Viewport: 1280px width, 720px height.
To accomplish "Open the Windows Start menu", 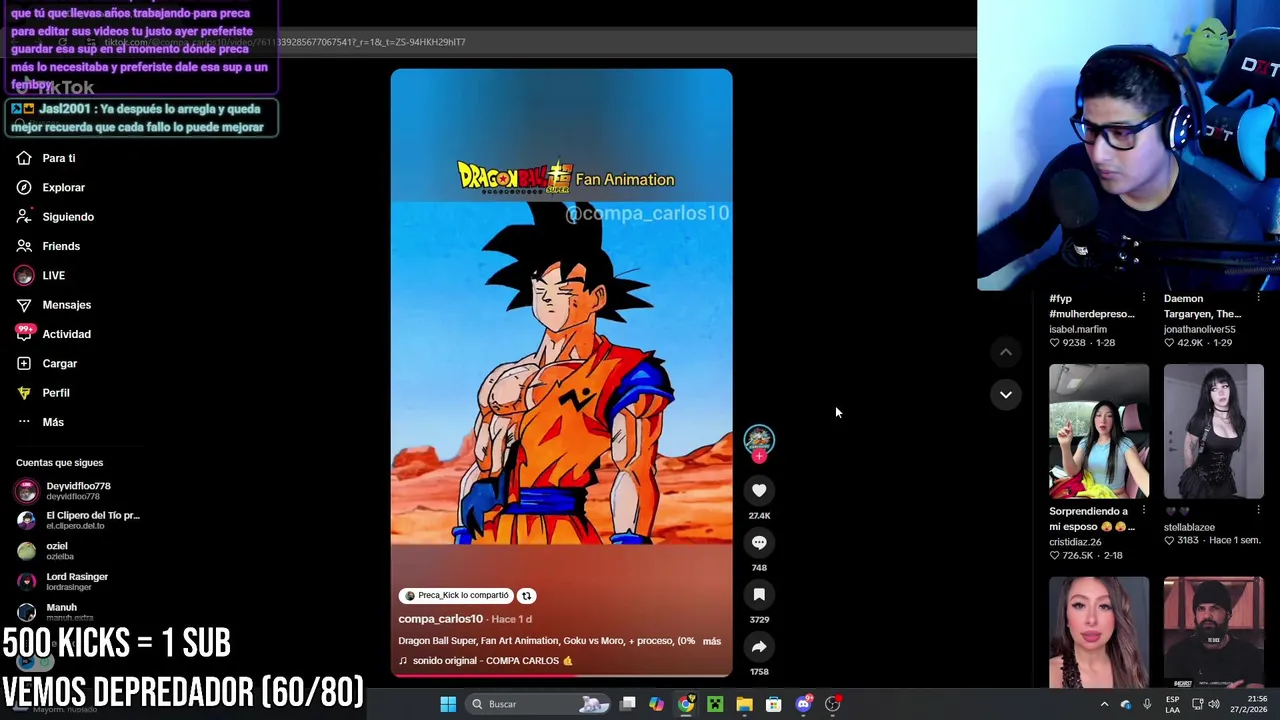I will pyautogui.click(x=448, y=704).
